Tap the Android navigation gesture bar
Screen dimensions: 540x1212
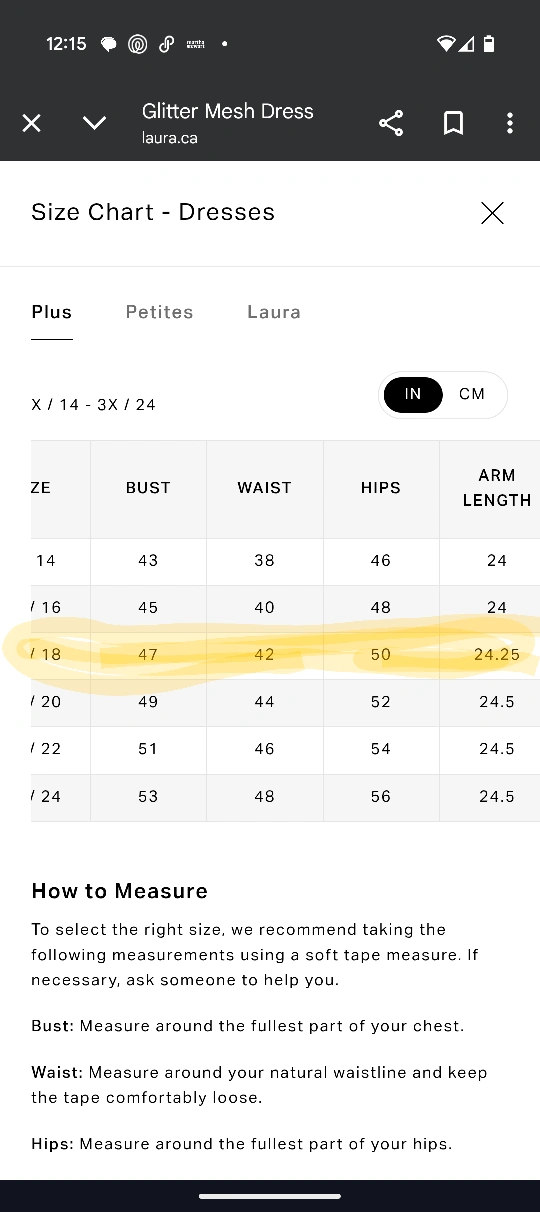point(270,1196)
